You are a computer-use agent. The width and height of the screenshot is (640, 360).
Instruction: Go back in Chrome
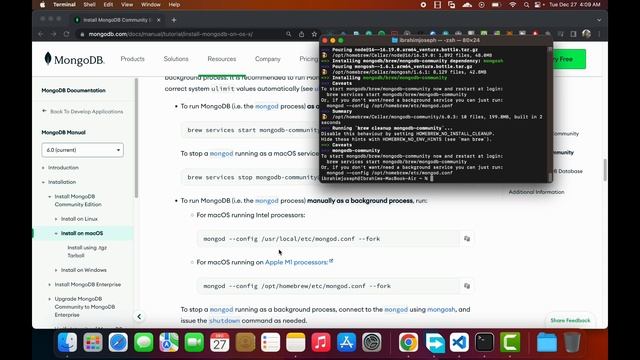[x=41, y=34]
